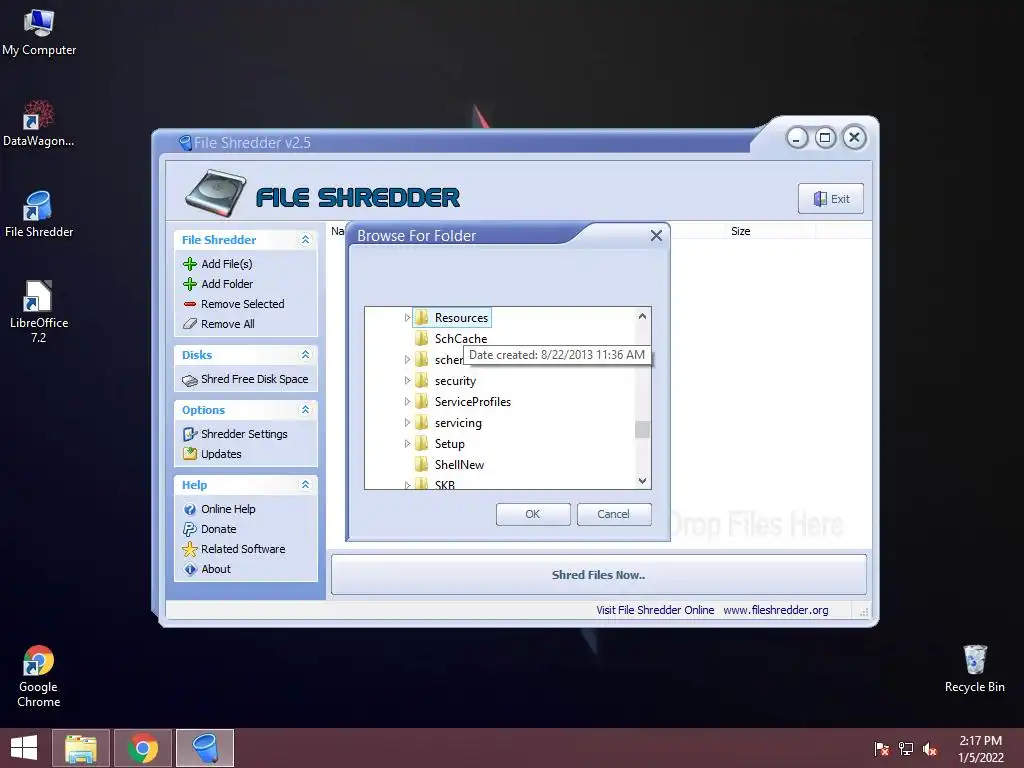The height and width of the screenshot is (768, 1024).
Task: Click Shred Files Now button
Action: (599, 575)
